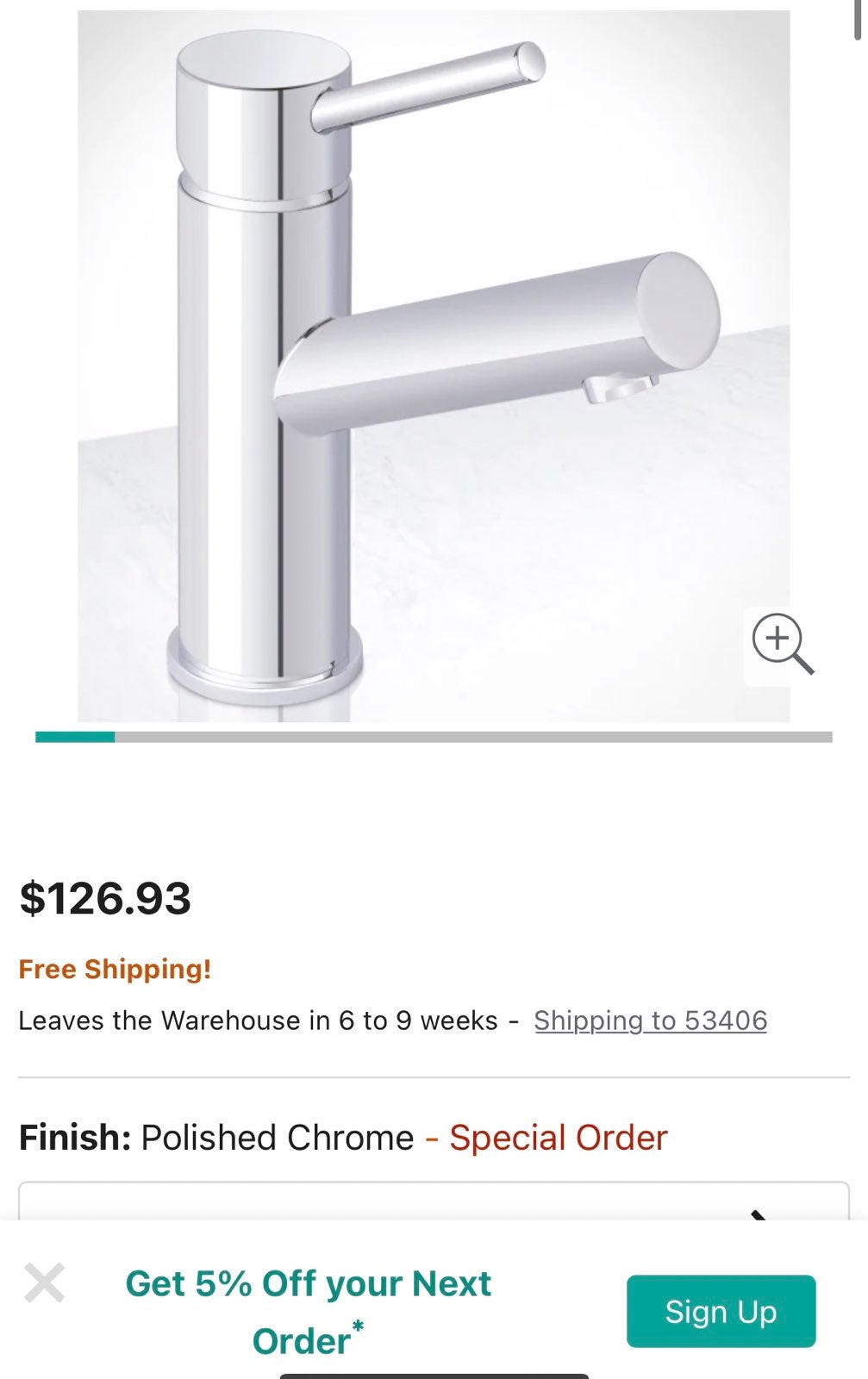Dismiss the 5% off banner with the X
The height and width of the screenshot is (1379, 868).
[x=45, y=1282]
